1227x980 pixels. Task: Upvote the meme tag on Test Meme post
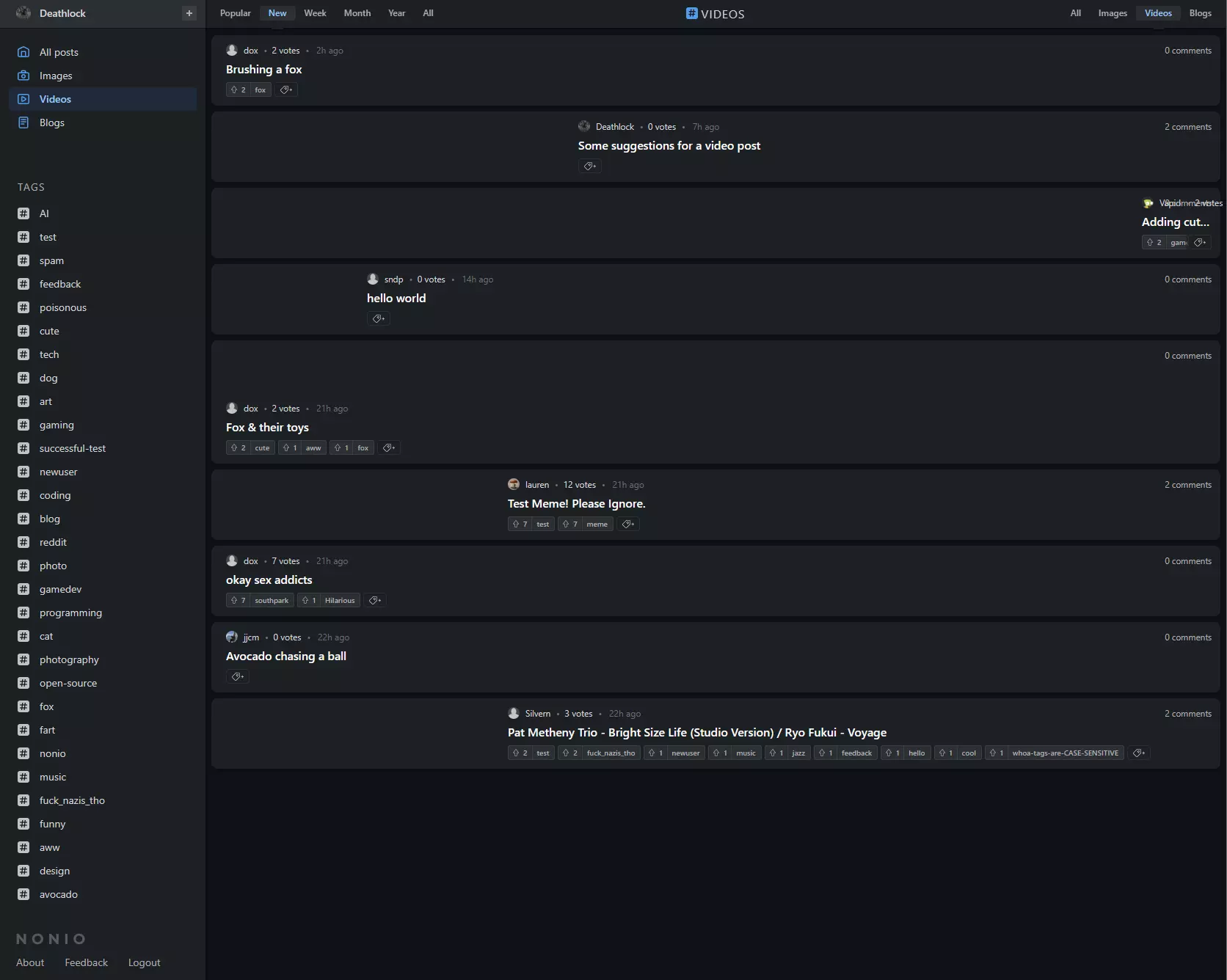coord(569,524)
